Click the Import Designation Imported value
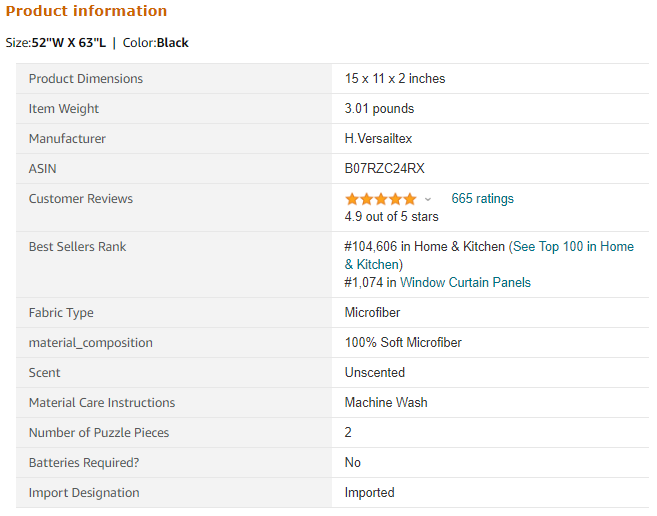The width and height of the screenshot is (657, 516). click(x=369, y=493)
